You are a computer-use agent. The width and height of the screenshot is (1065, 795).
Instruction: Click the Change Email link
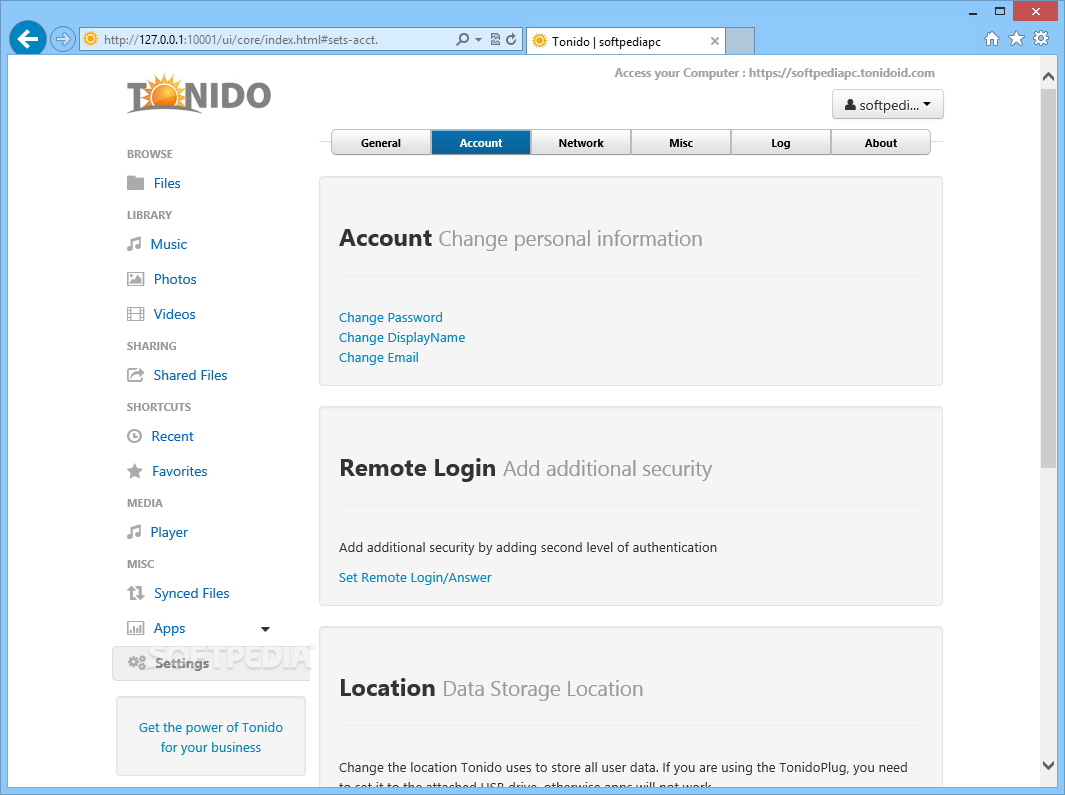[379, 357]
